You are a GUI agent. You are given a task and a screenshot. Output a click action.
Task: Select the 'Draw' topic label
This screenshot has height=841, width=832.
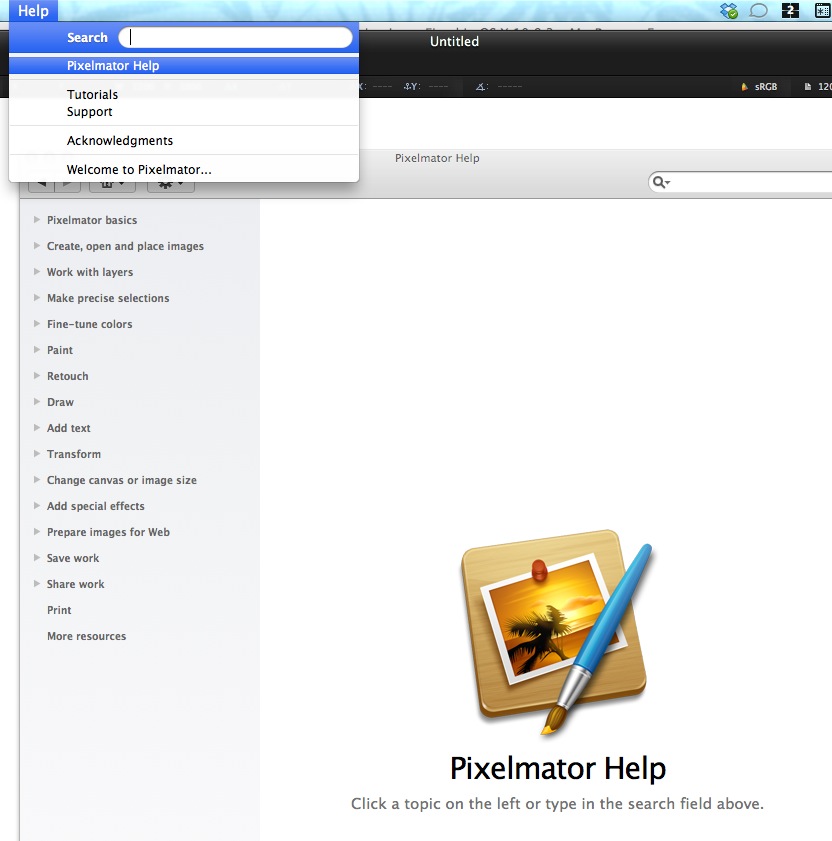point(60,402)
